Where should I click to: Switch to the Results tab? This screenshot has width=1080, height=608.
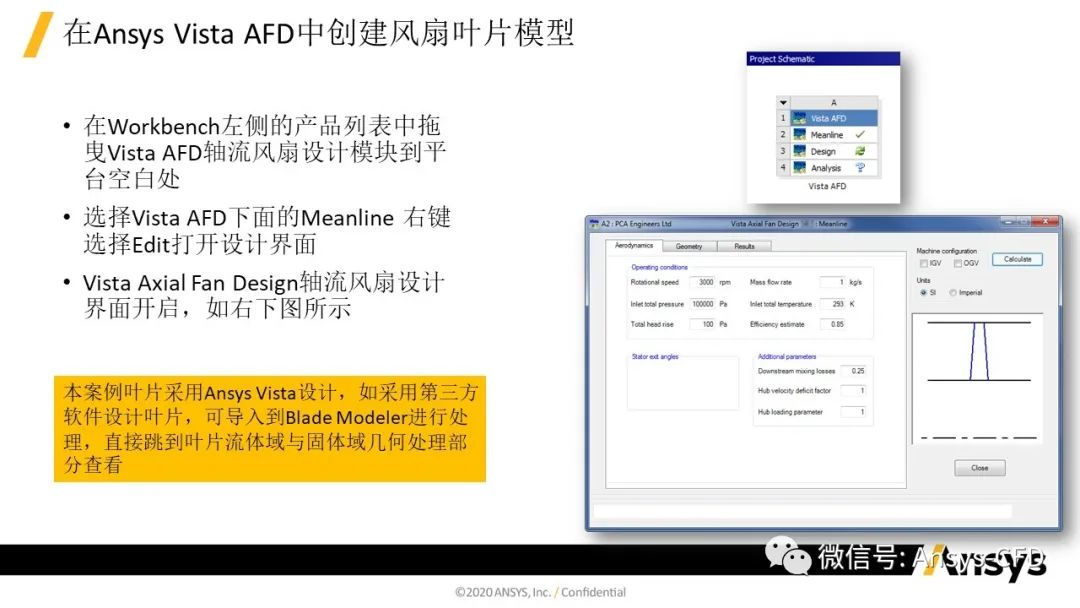[744, 247]
